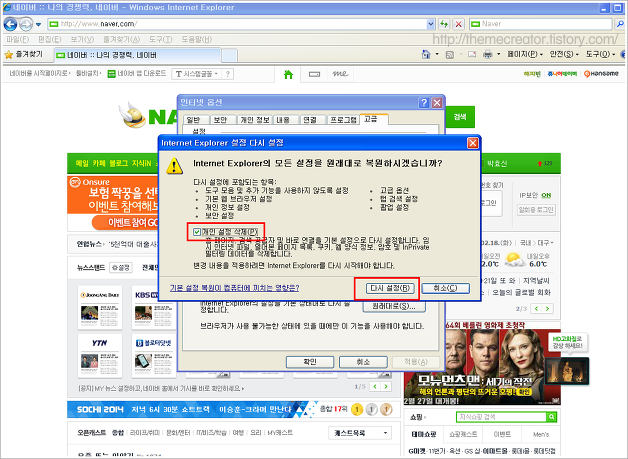This screenshot has width=628, height=459.
Task: Click the Naver search box in toolbar
Action: point(541,24)
